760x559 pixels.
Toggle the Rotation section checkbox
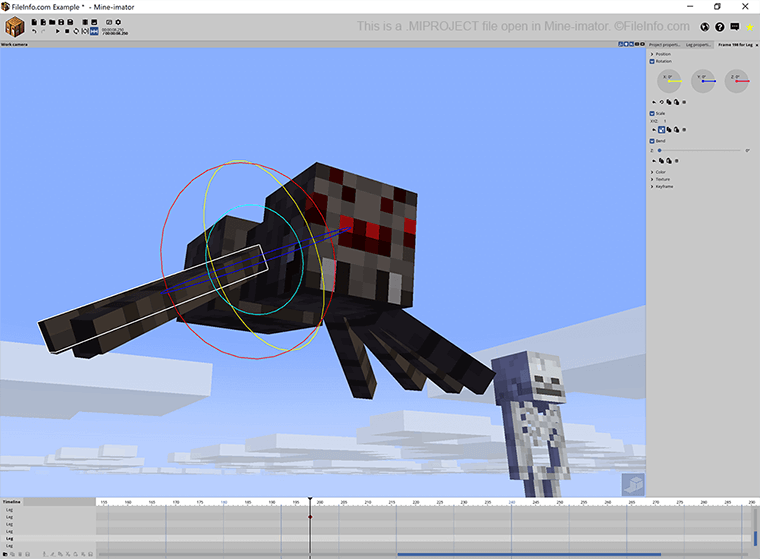pyautogui.click(x=653, y=62)
